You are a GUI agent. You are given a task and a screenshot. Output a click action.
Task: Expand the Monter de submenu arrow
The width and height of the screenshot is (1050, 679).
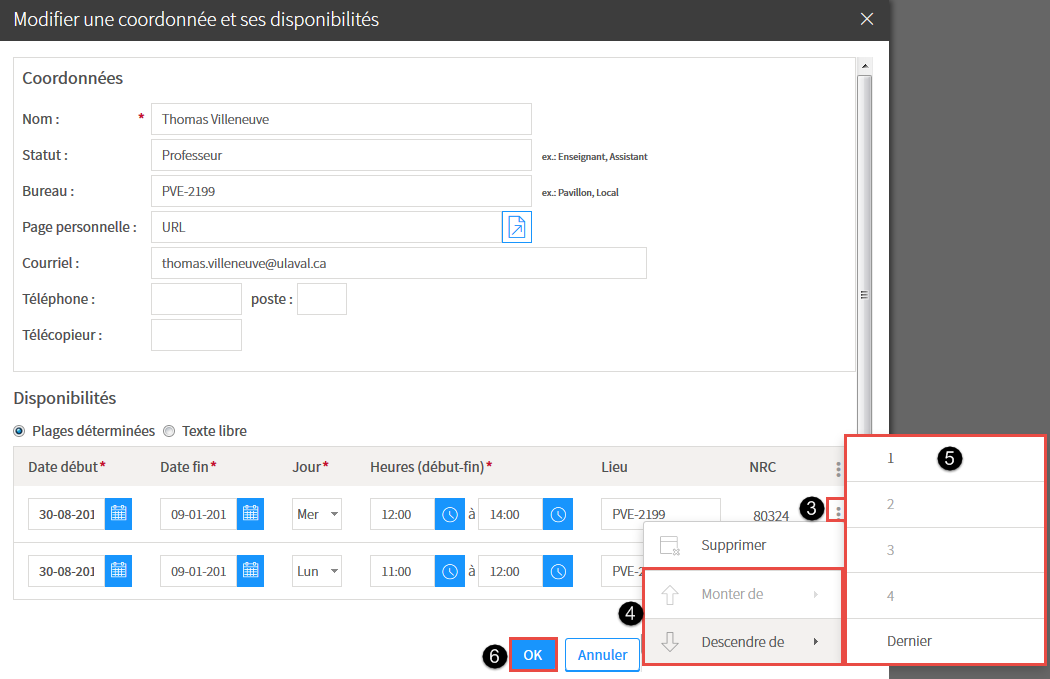(x=816, y=594)
